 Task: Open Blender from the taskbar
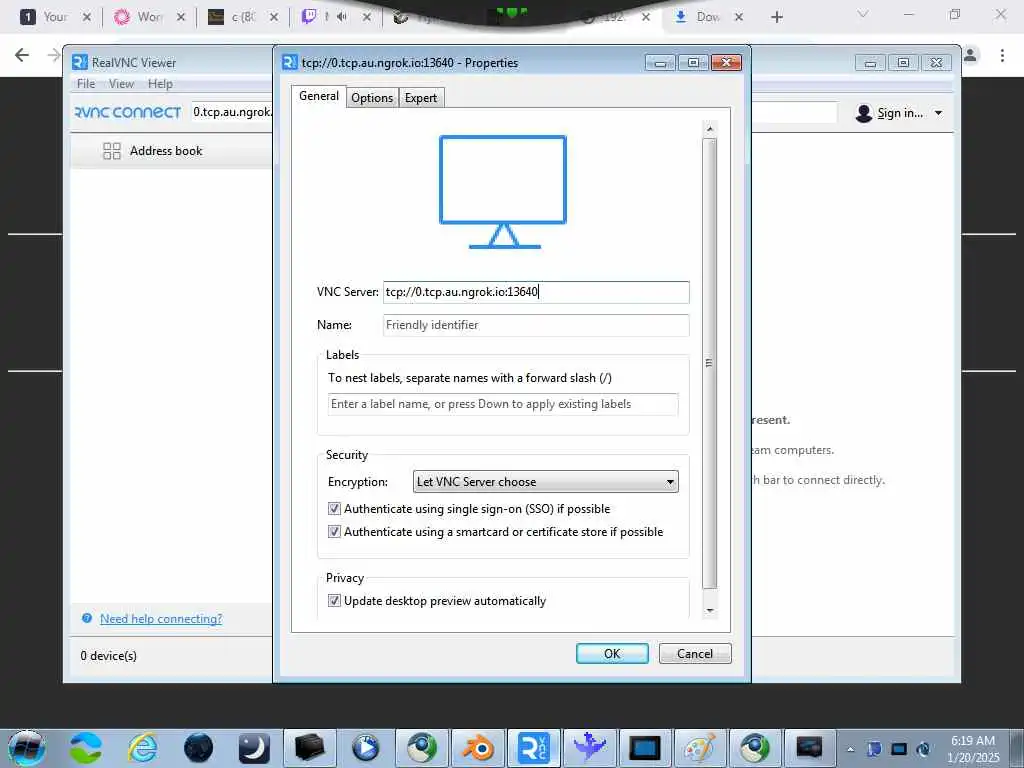click(479, 748)
